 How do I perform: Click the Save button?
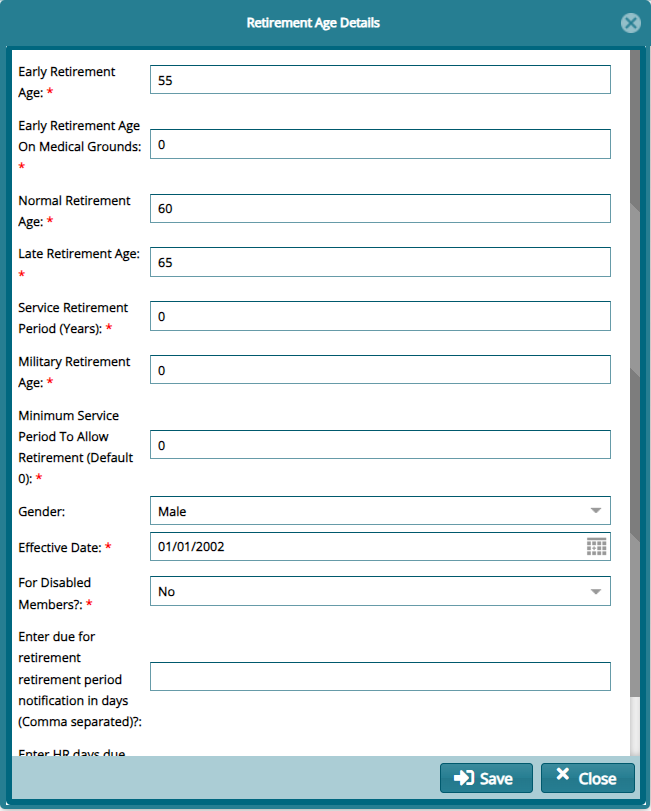484,778
